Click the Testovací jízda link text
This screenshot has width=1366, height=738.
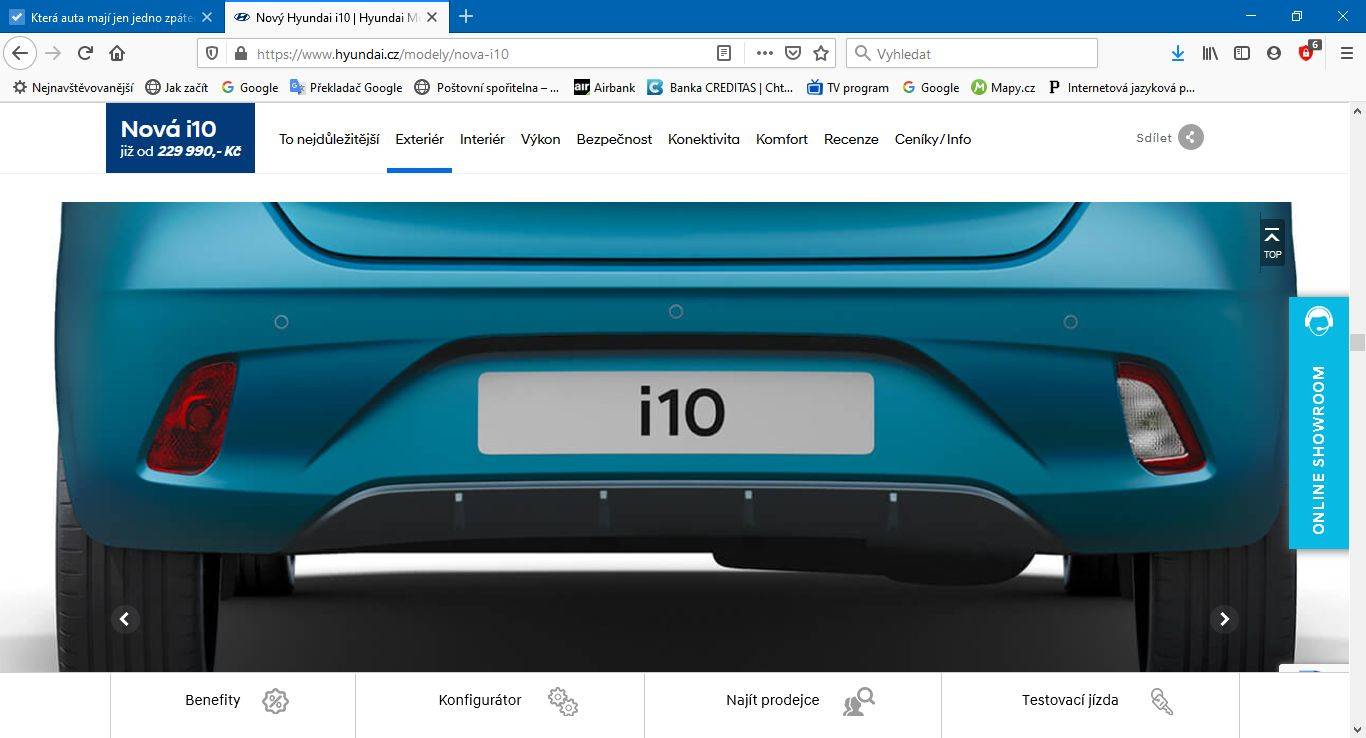pyautogui.click(x=1070, y=700)
